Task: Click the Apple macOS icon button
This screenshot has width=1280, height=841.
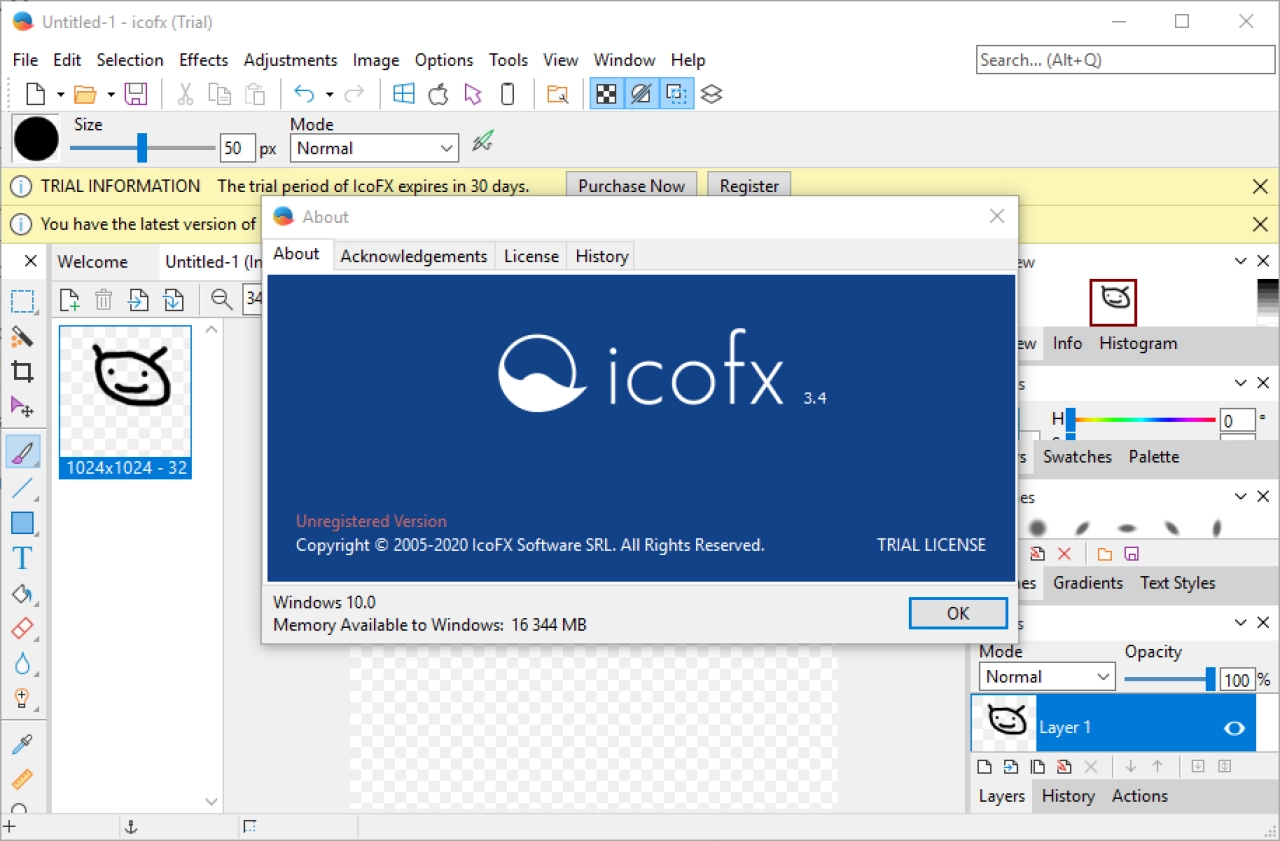Action: (x=438, y=94)
